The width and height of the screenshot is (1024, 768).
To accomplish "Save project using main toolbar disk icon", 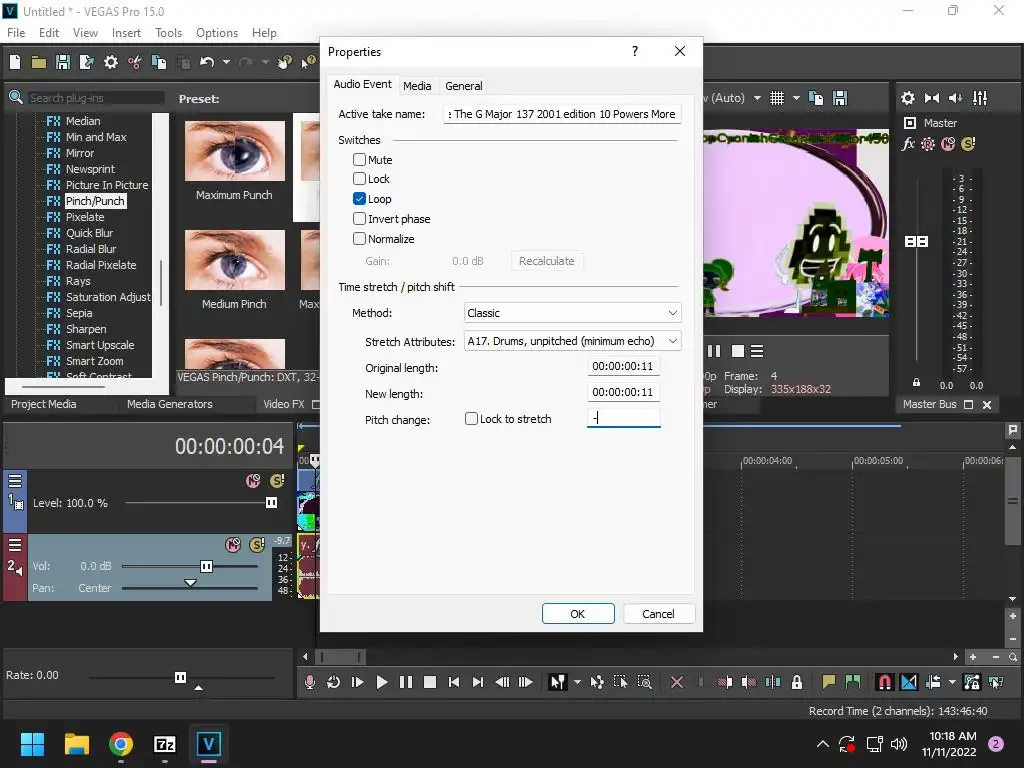I will click(x=63, y=62).
